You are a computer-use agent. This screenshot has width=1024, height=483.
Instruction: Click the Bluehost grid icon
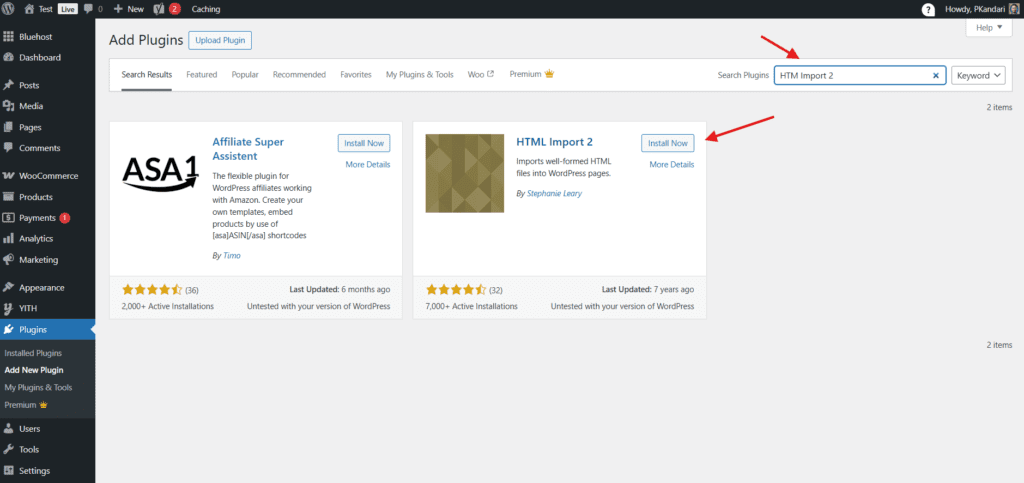point(8,37)
